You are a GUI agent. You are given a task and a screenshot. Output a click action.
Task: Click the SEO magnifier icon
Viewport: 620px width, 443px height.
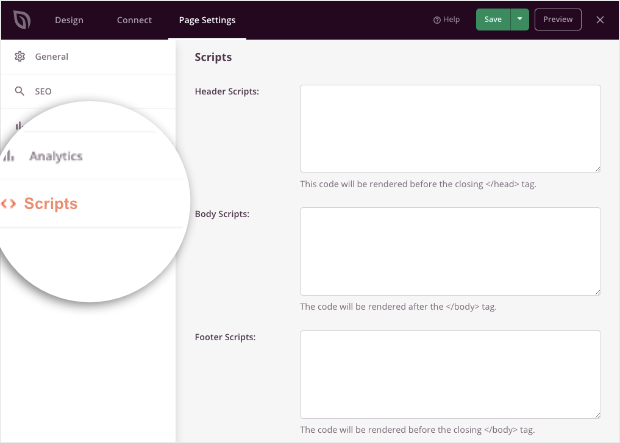click(19, 91)
